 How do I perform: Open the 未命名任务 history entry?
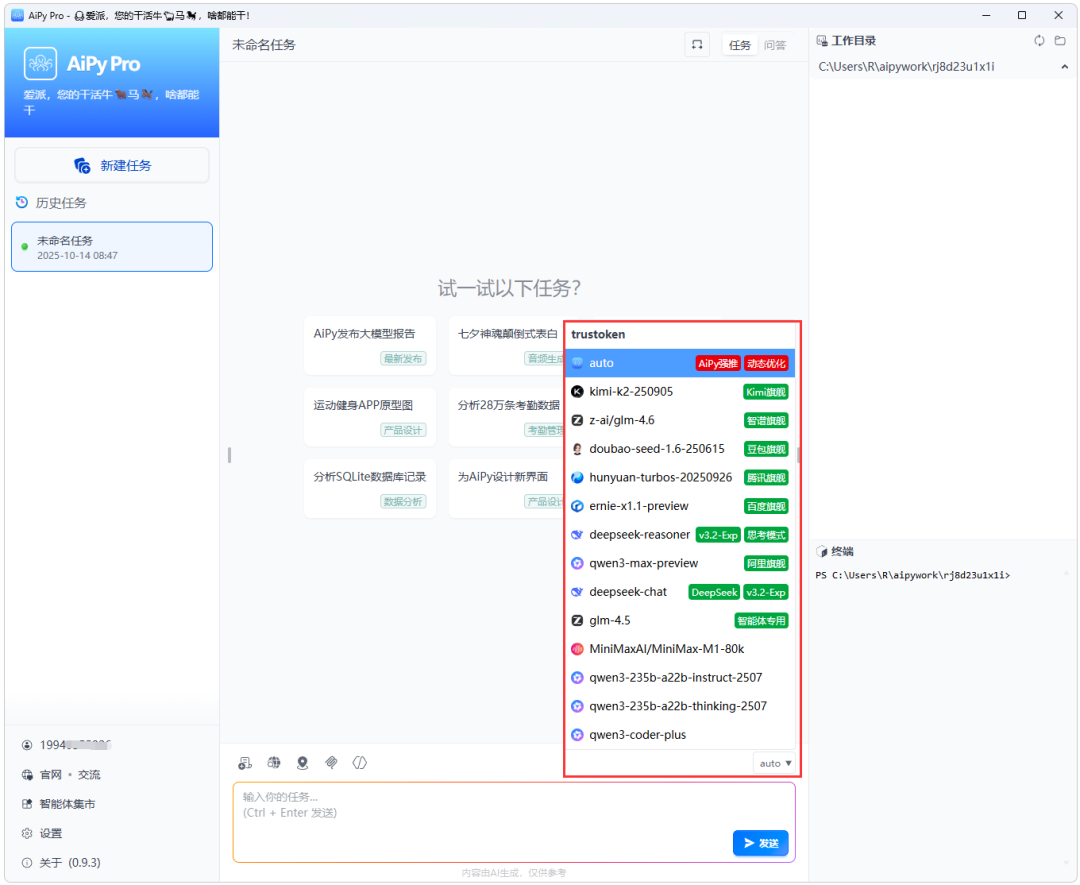112,247
